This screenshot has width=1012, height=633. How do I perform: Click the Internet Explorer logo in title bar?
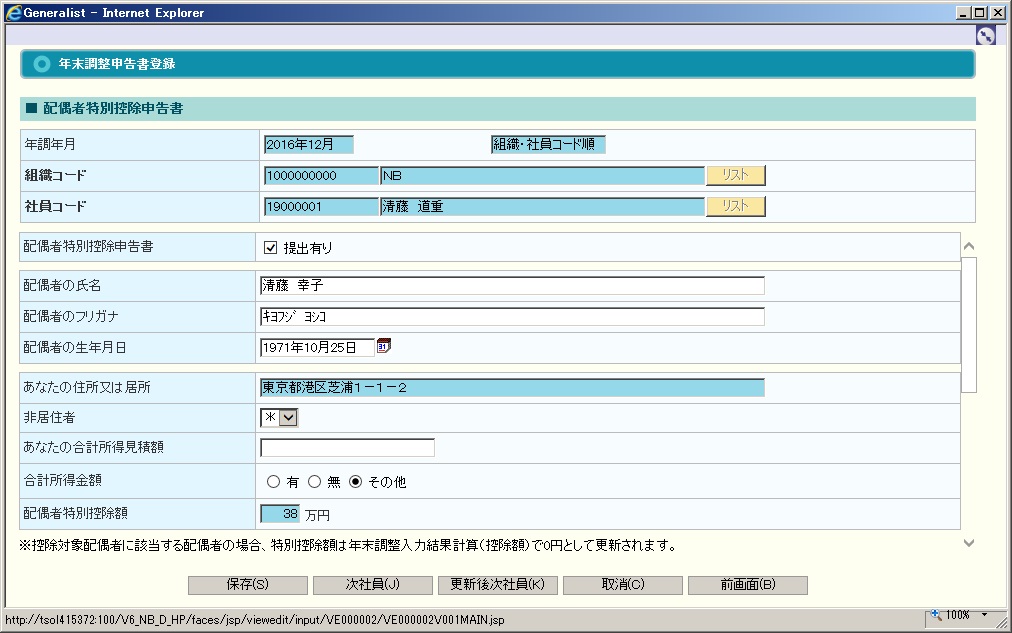coord(13,13)
